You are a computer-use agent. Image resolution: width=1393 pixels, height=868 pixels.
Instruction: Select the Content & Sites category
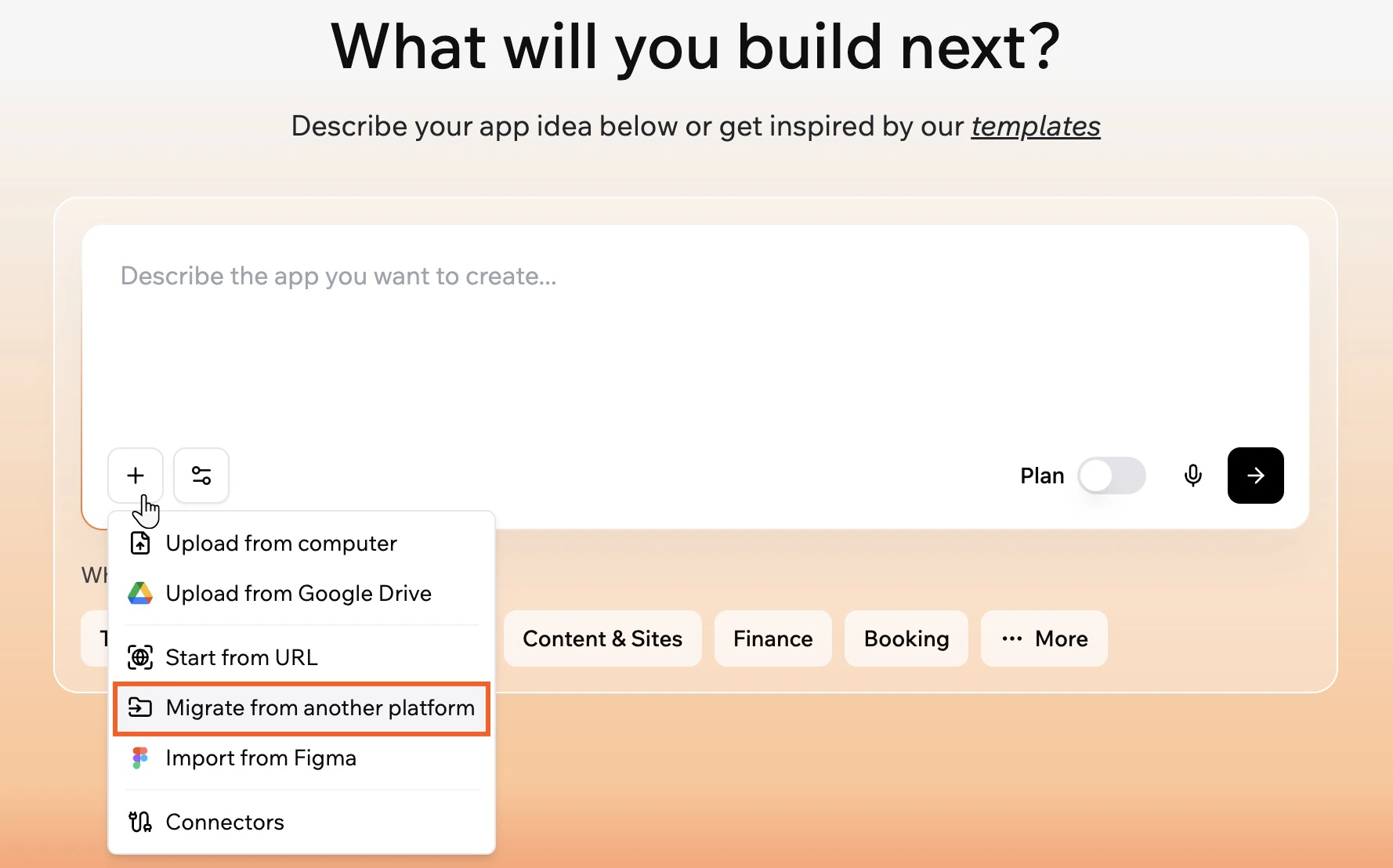tap(602, 638)
